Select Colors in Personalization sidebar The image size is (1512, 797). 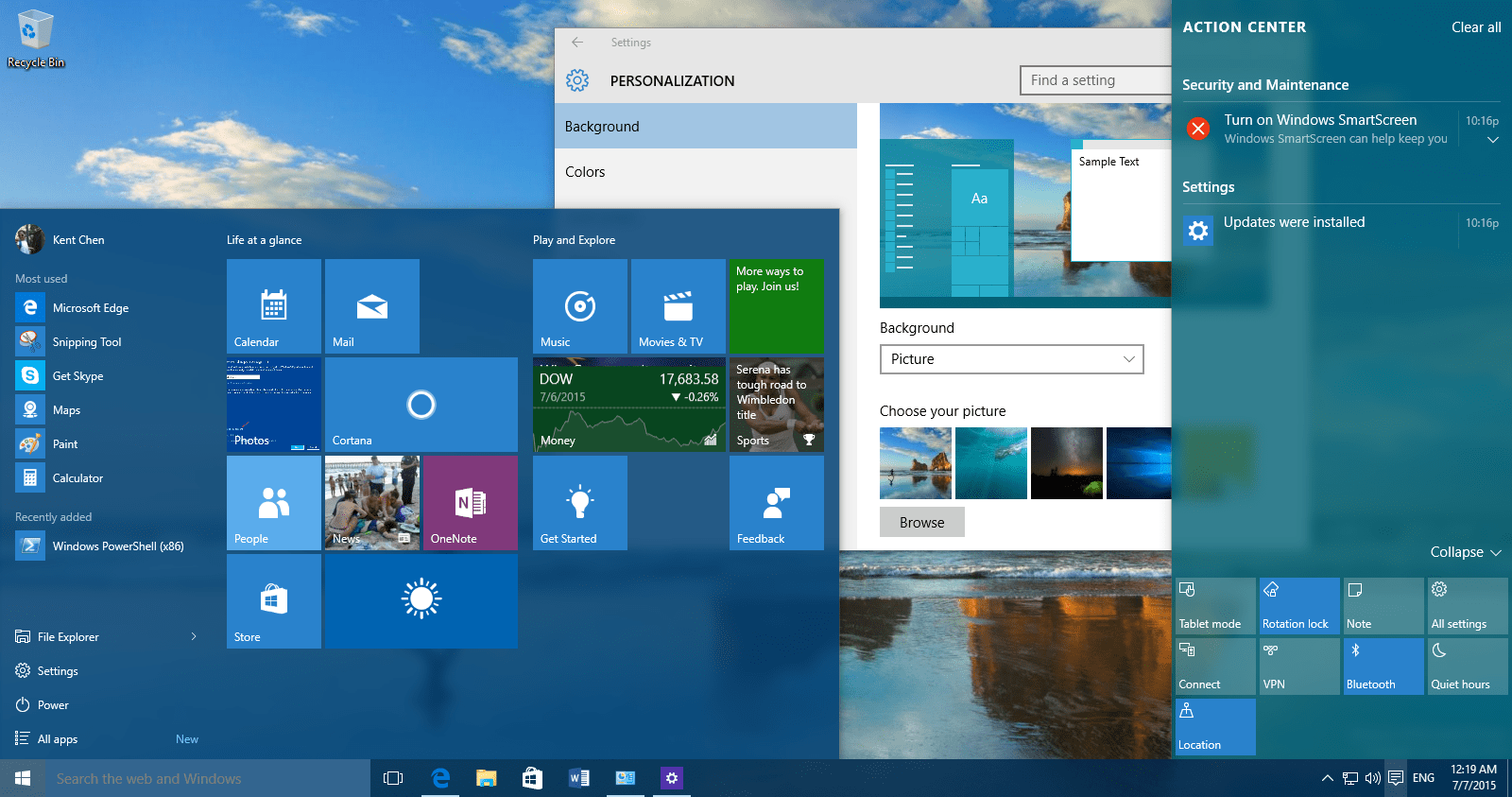(x=585, y=172)
